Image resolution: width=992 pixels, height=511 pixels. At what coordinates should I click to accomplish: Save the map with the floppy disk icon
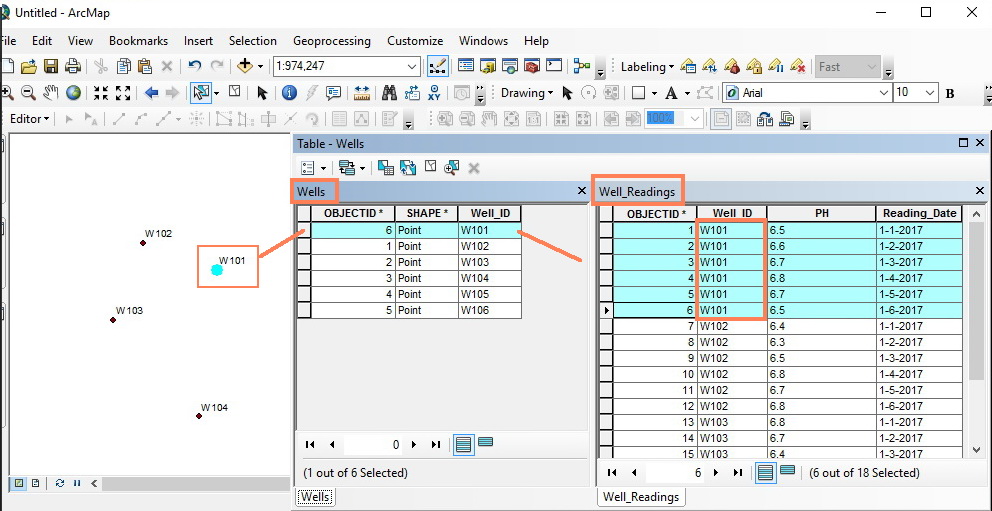pyautogui.click(x=51, y=66)
